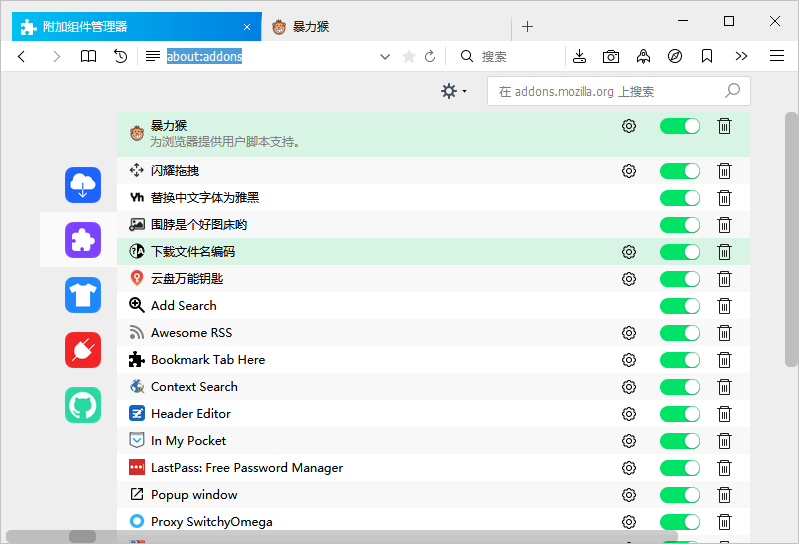The width and height of the screenshot is (799, 544).
Task: Open options gear for Context Search
Action: tap(629, 387)
